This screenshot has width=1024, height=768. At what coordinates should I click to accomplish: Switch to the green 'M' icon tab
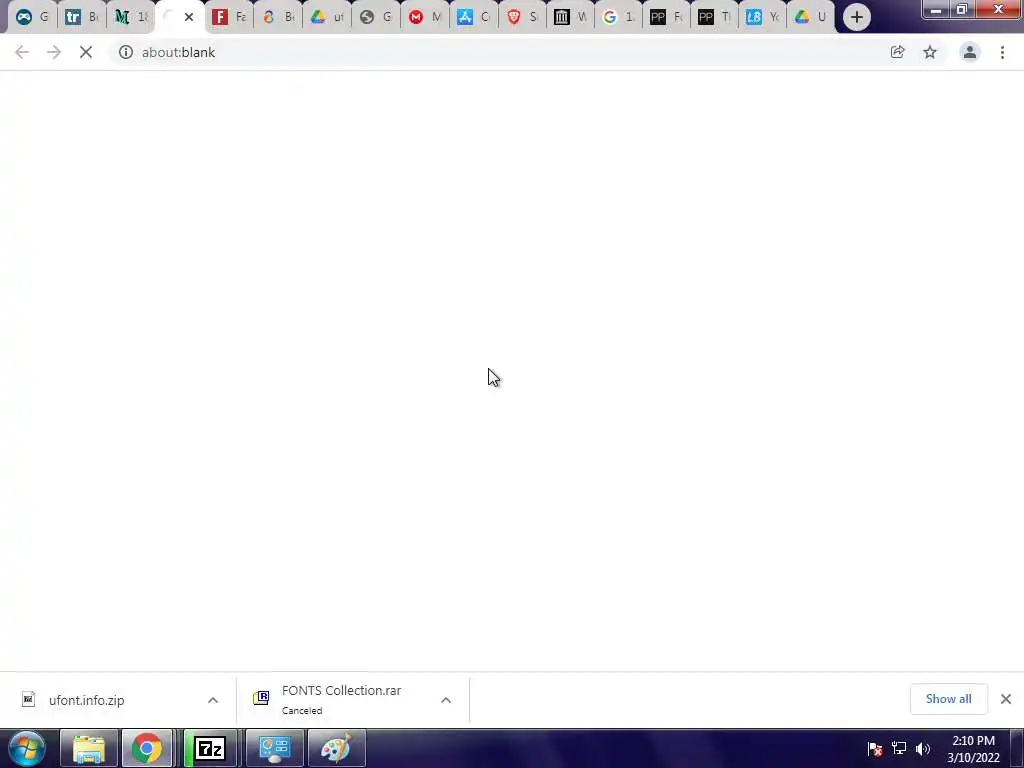click(x=130, y=17)
